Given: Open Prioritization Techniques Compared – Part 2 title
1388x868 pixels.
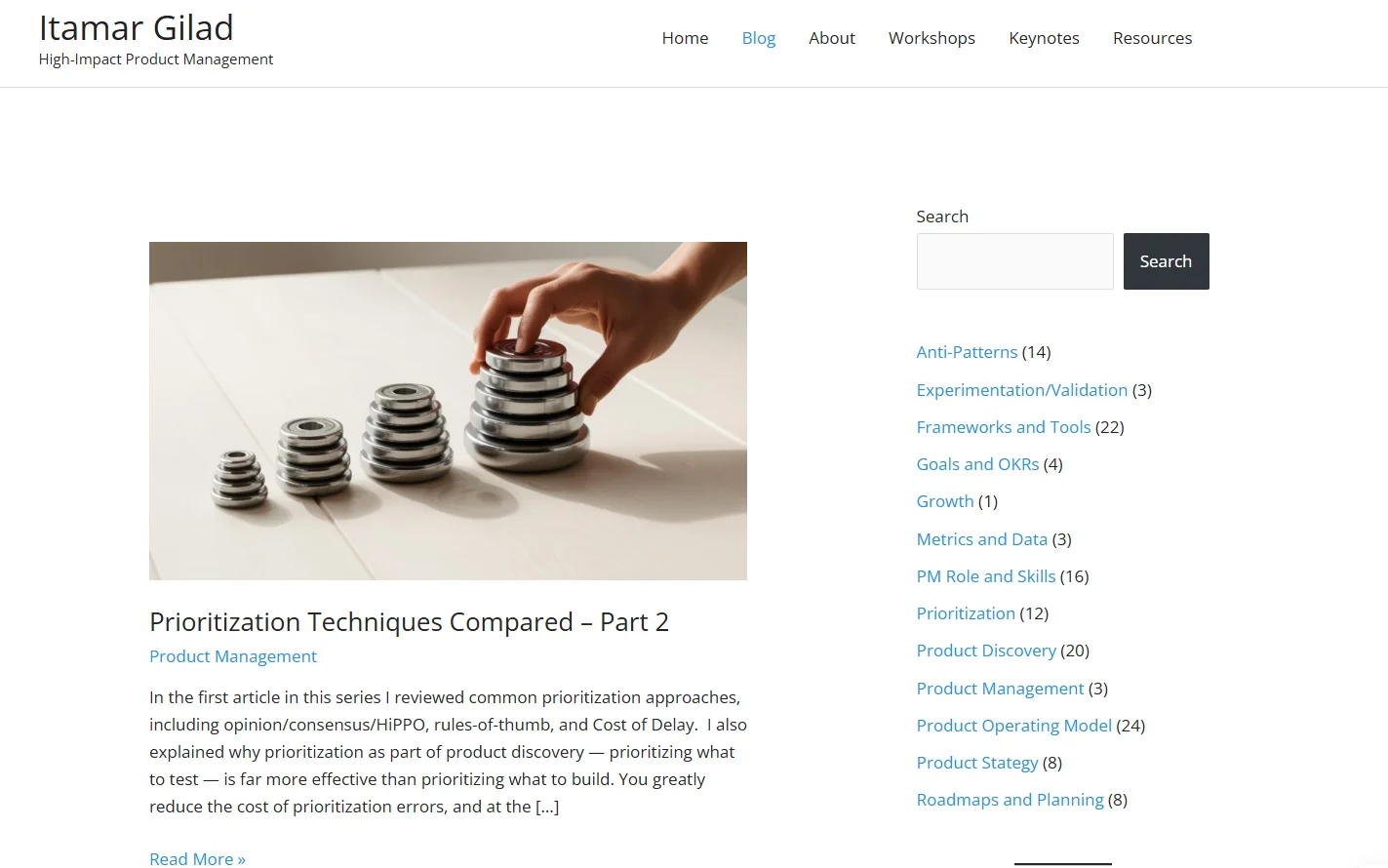Looking at the screenshot, I should point(409,622).
